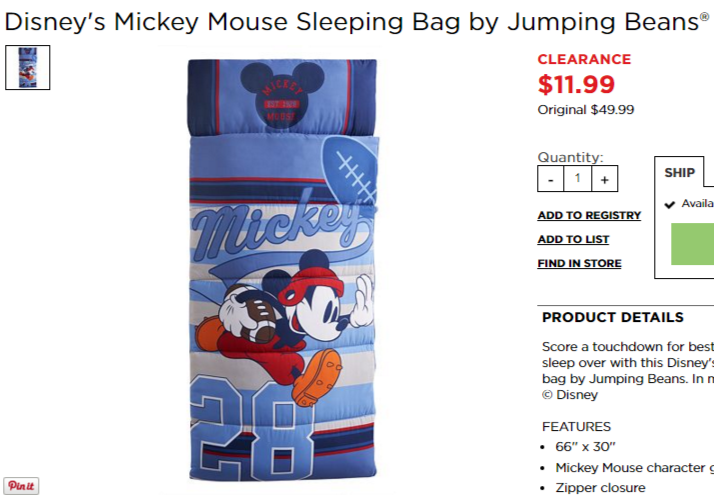This screenshot has width=714, height=495.
Task: Click the Zipper closure feature bullet
Action: (x=600, y=488)
